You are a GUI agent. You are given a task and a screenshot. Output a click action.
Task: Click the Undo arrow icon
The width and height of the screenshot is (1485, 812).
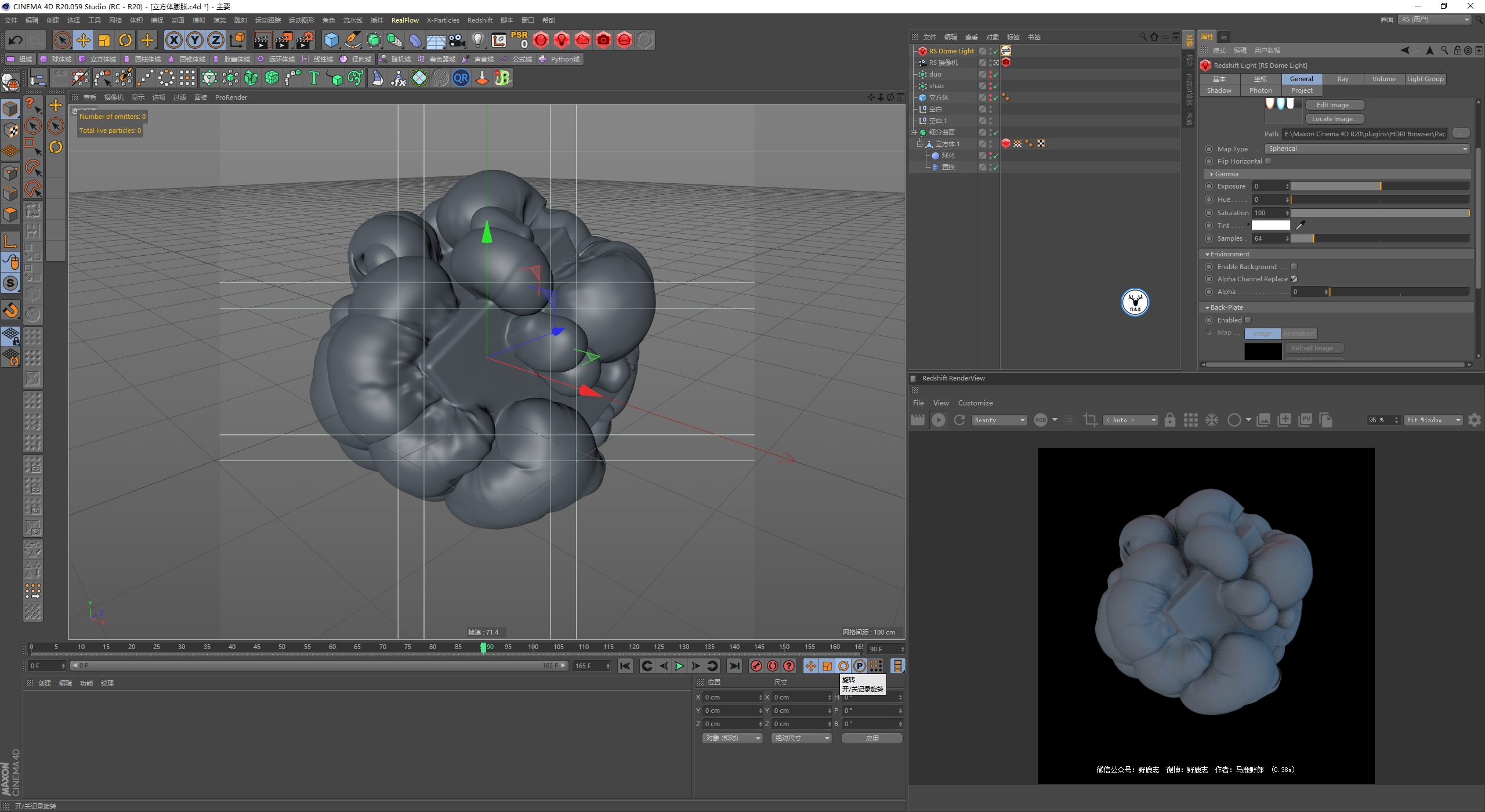tap(16, 40)
